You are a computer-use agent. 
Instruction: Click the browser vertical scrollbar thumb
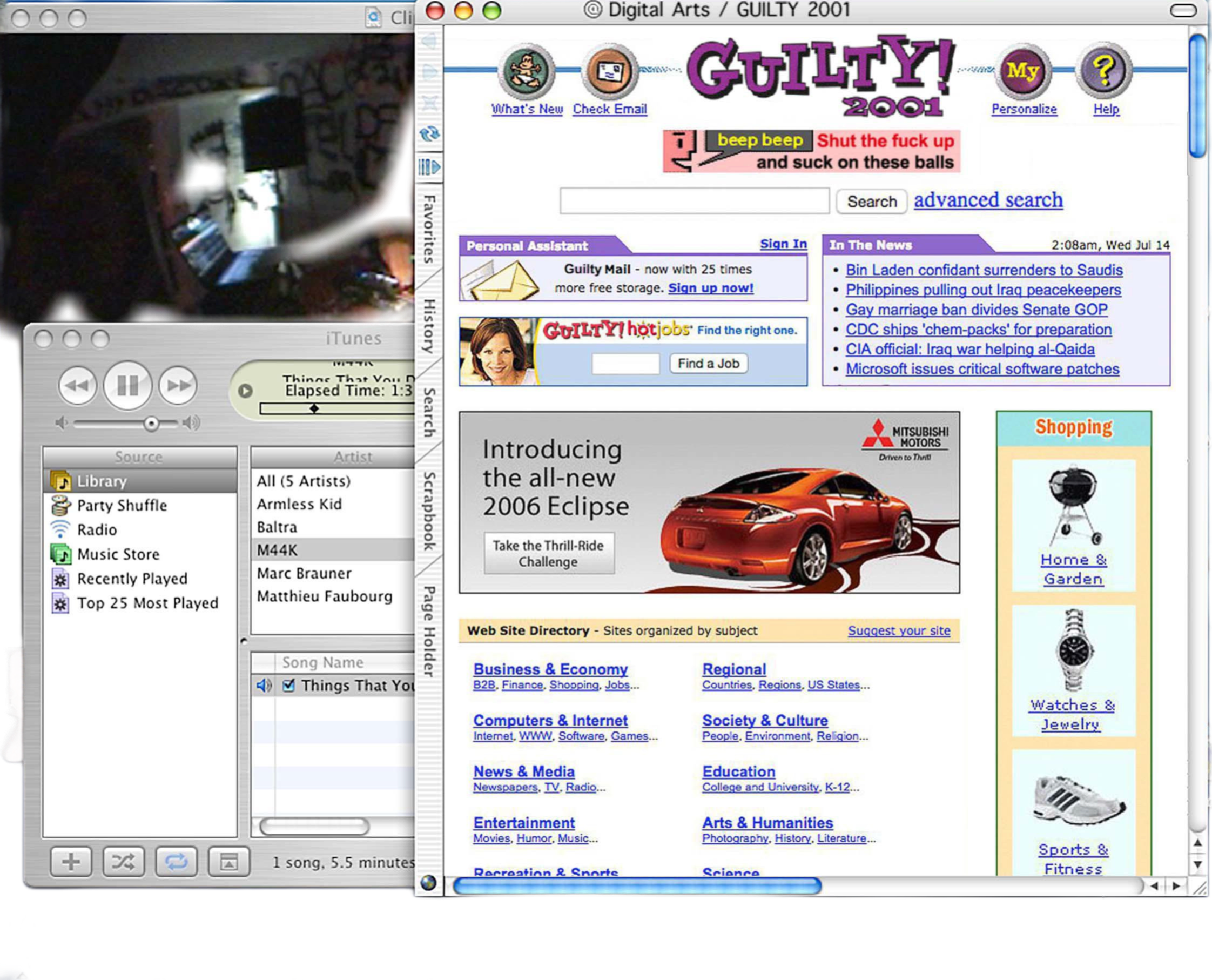click(x=1197, y=96)
